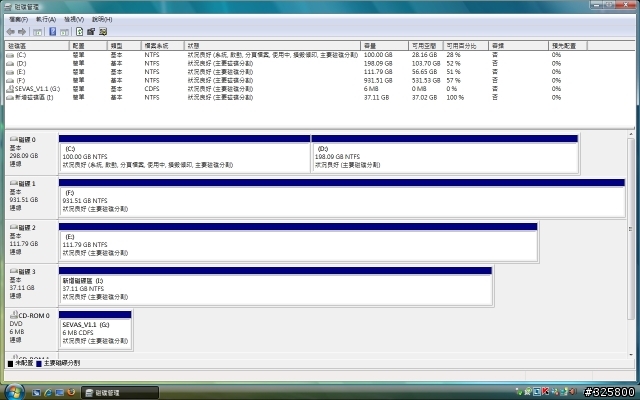640x400 pixels.
Task: Sort by the 磁碟區 column header
Action: point(37,46)
